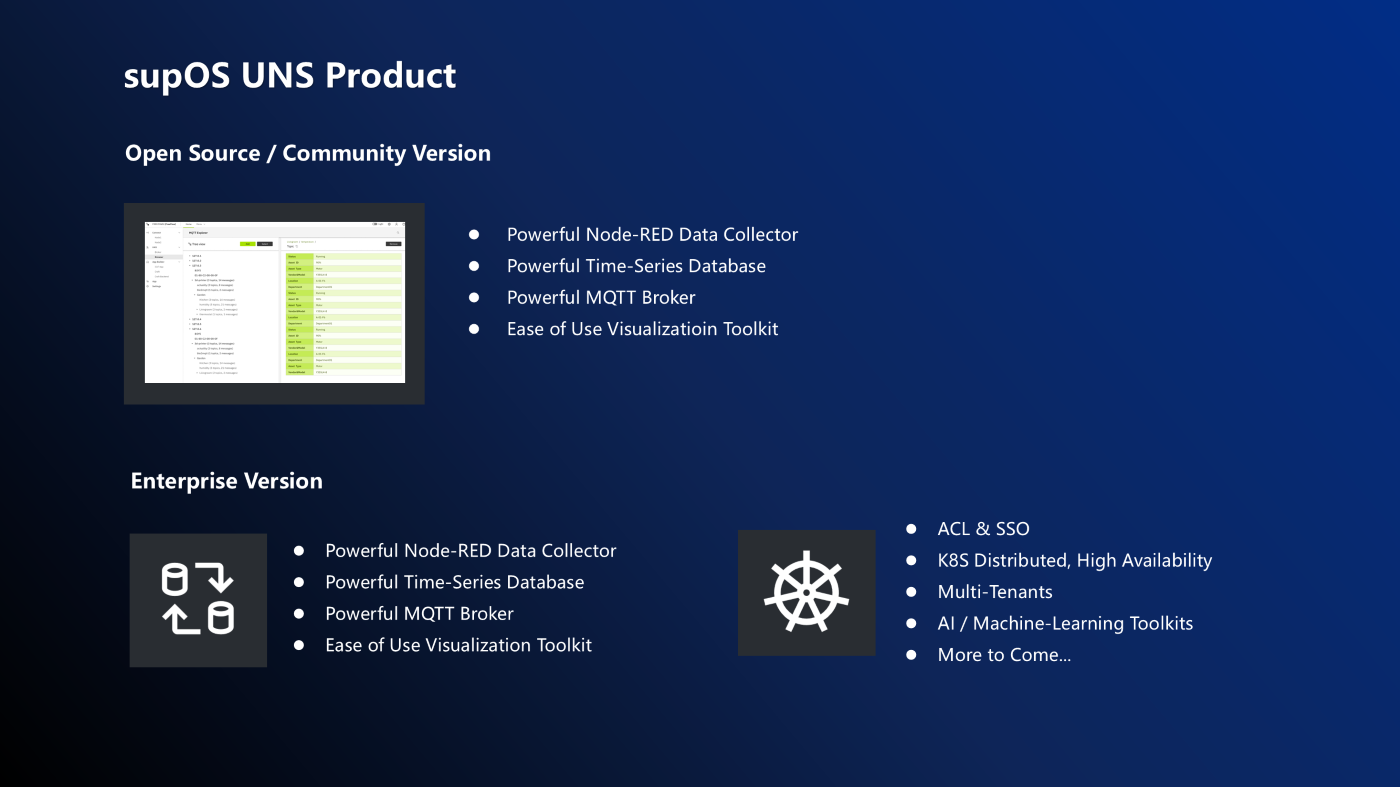Screen dimensions: 1400x787
Task: Click the "More to Come..." bullet
Action: pyautogui.click(x=1004, y=655)
